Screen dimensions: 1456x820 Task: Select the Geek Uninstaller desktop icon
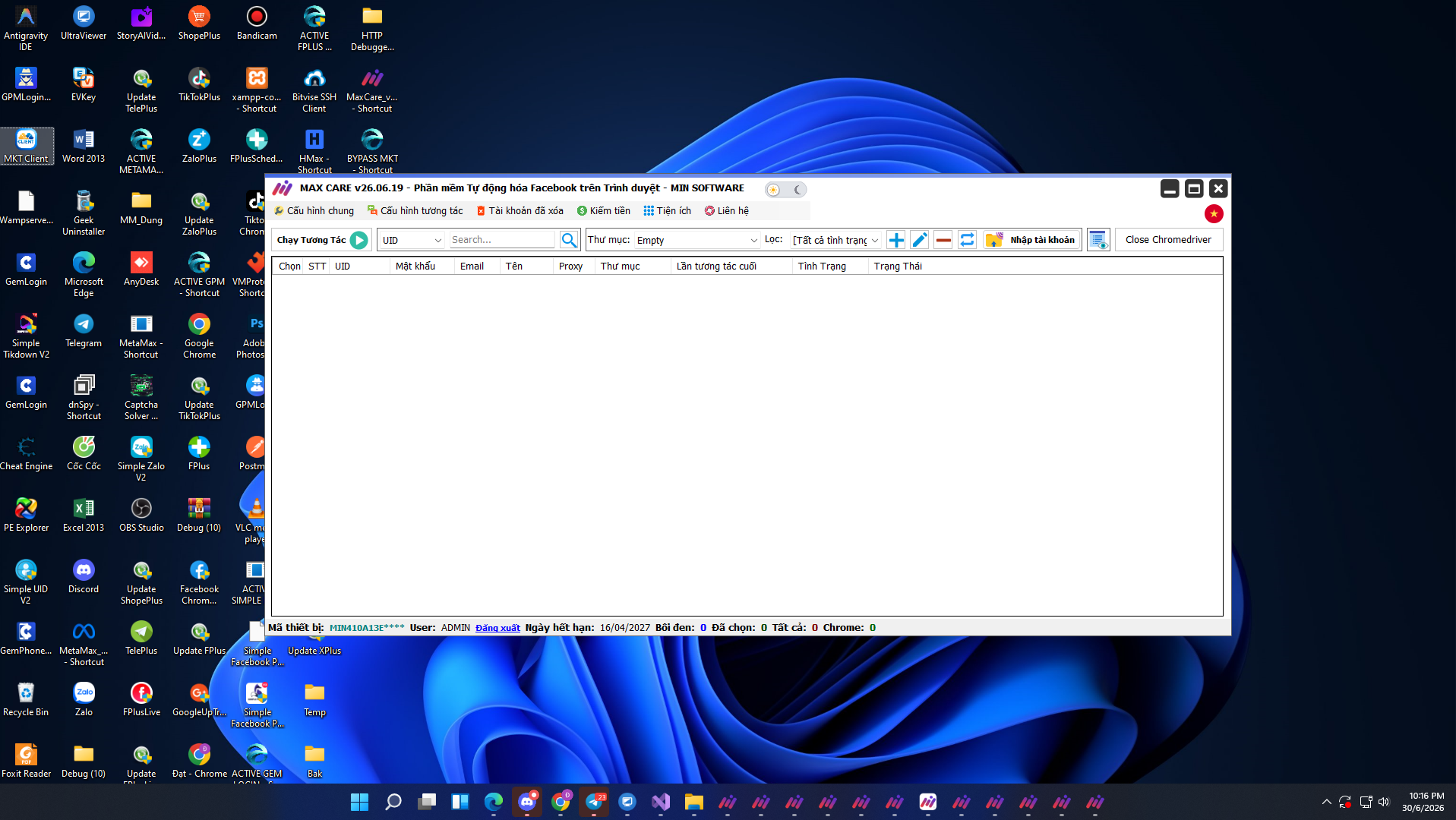[84, 212]
